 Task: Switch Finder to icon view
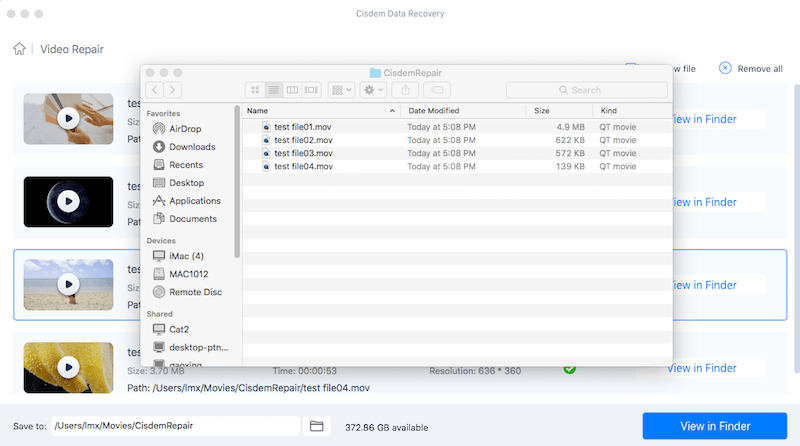(x=255, y=90)
